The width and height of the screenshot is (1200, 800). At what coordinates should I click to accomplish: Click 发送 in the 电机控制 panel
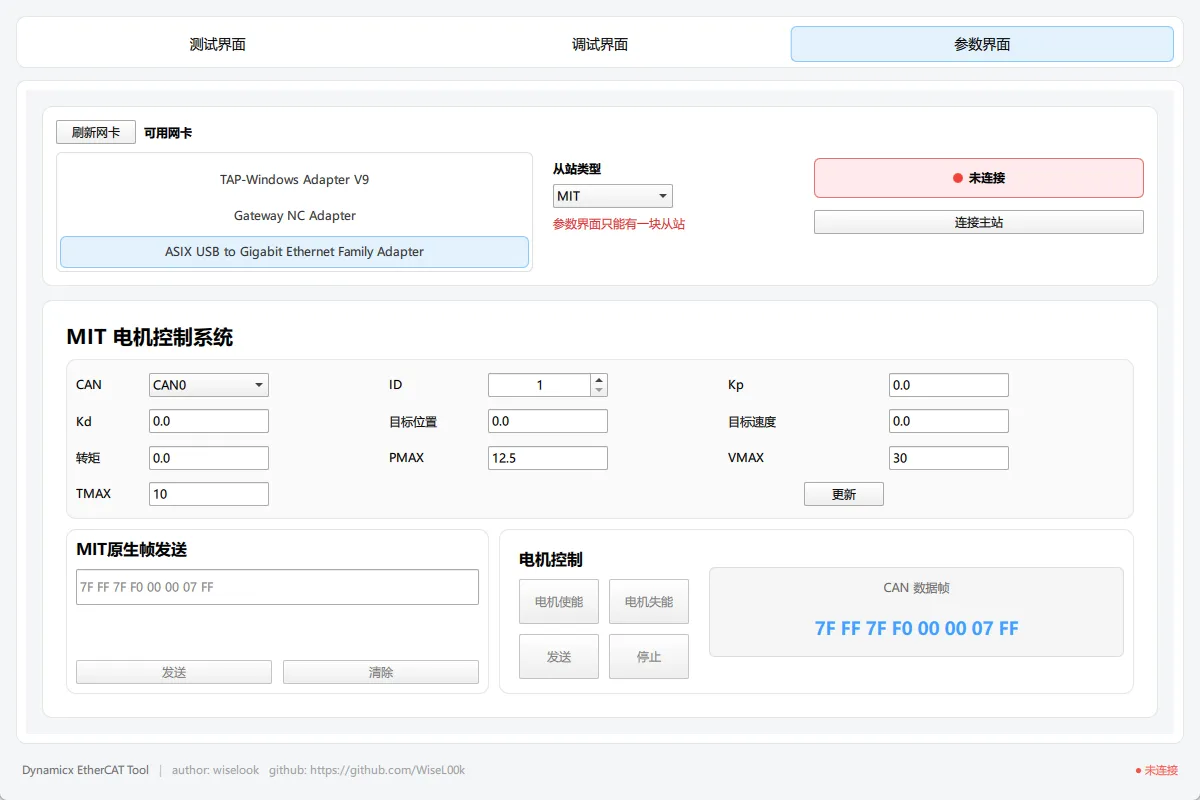pyautogui.click(x=559, y=657)
